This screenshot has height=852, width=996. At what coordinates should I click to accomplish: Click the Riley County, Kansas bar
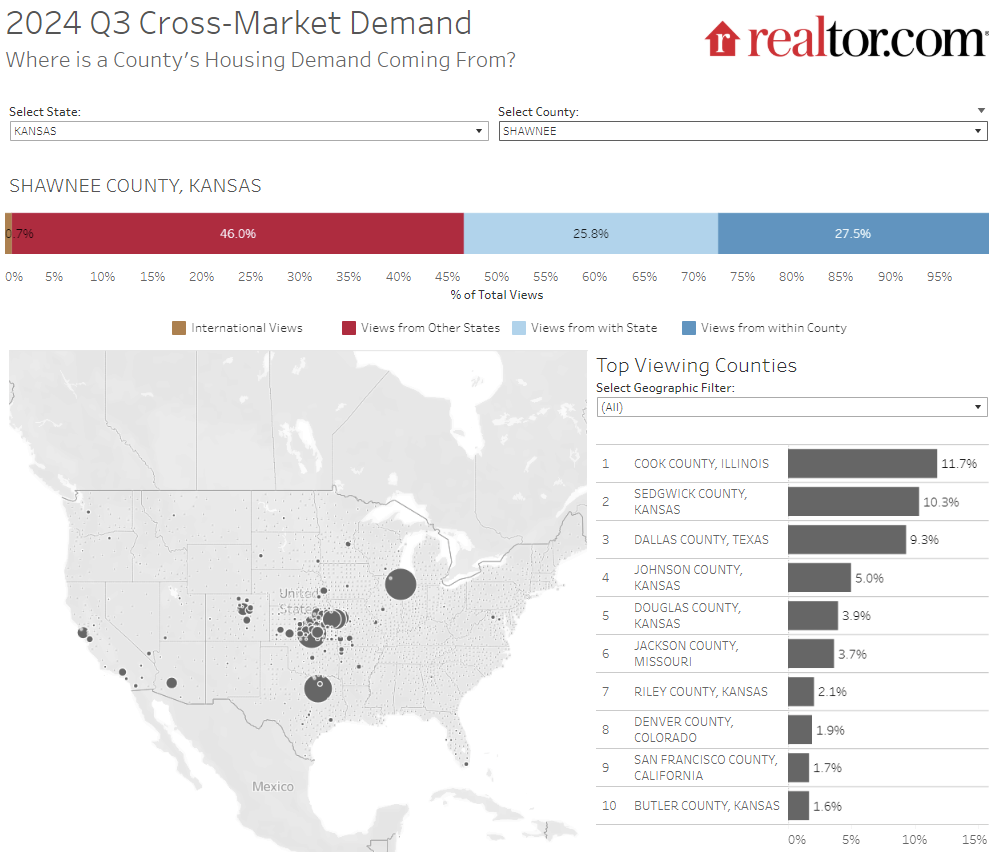801,691
